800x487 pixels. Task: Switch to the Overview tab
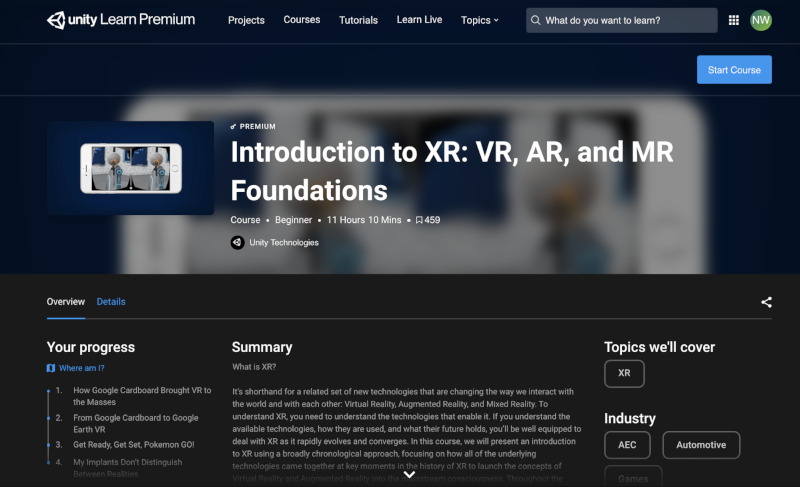coord(66,302)
